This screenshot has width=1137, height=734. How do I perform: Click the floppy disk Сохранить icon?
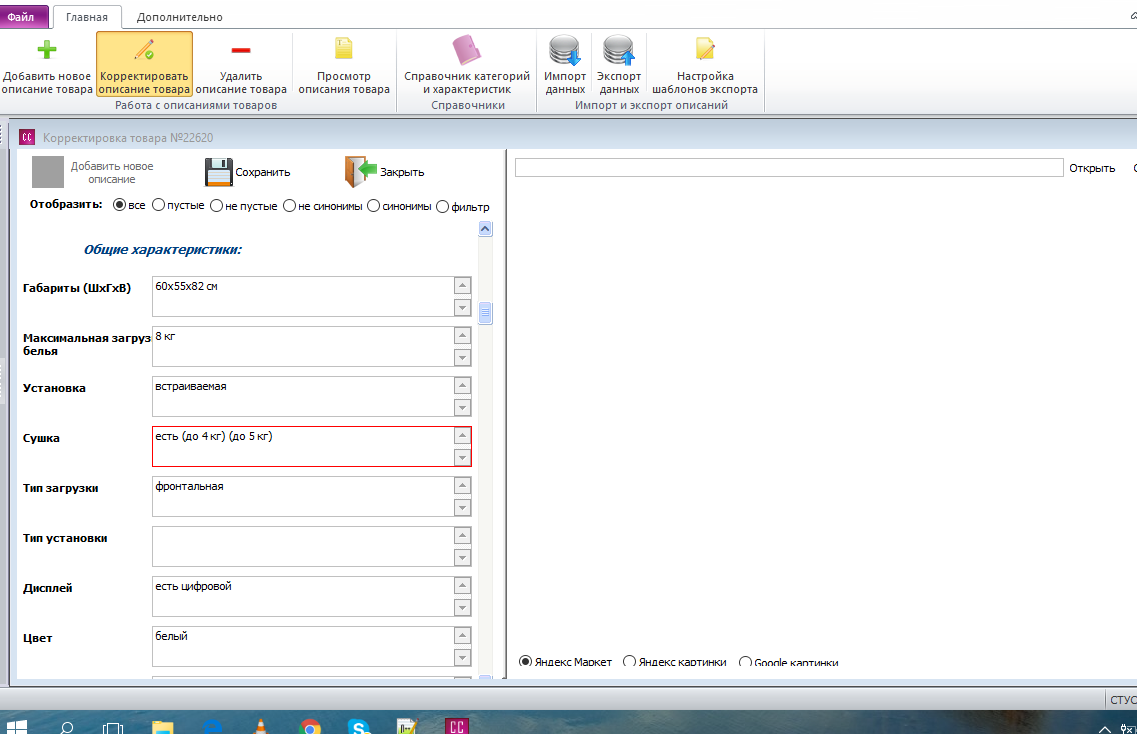tap(218, 173)
